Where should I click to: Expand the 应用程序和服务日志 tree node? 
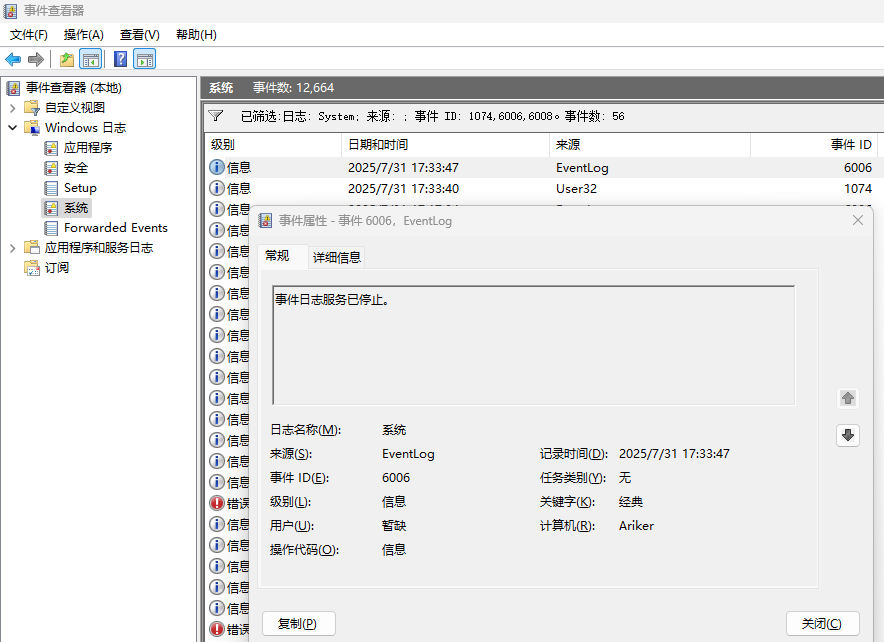point(12,248)
